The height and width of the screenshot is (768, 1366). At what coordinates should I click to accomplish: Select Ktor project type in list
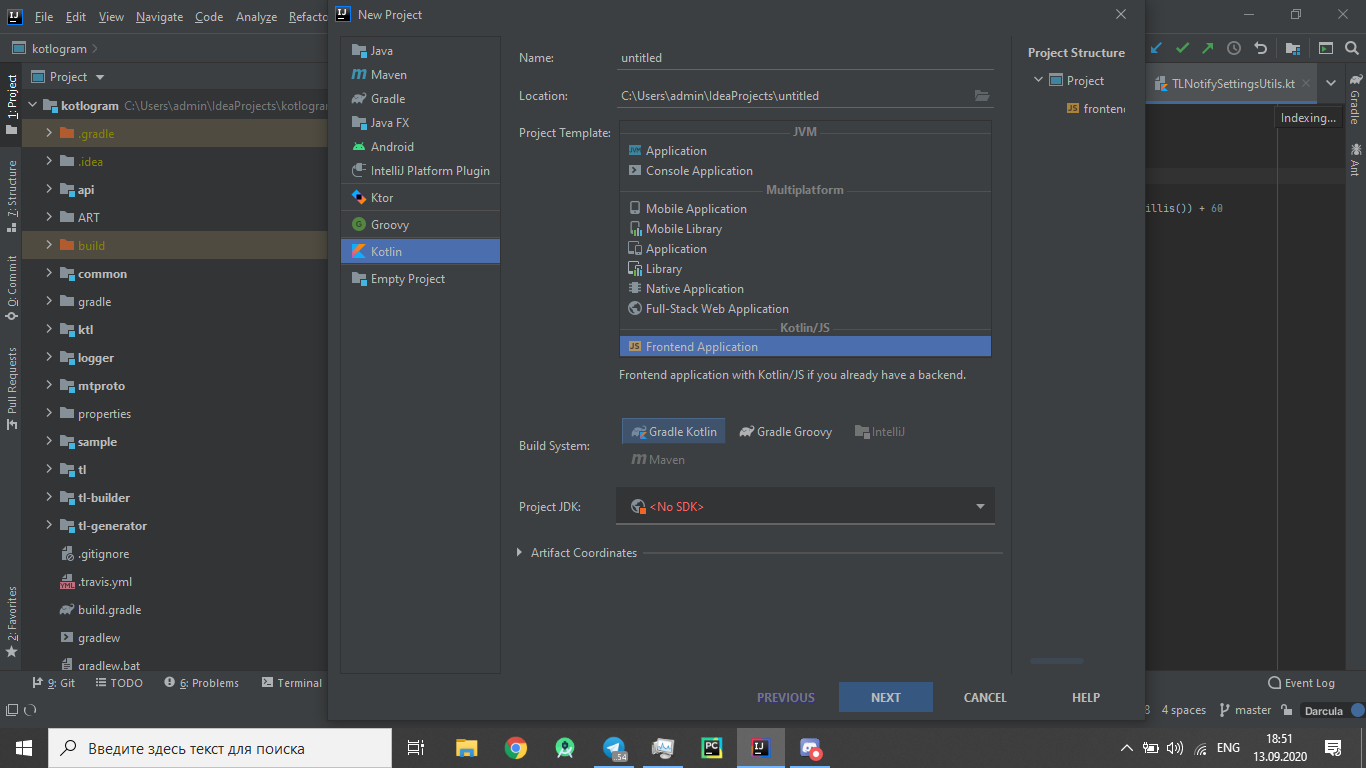click(x=420, y=197)
